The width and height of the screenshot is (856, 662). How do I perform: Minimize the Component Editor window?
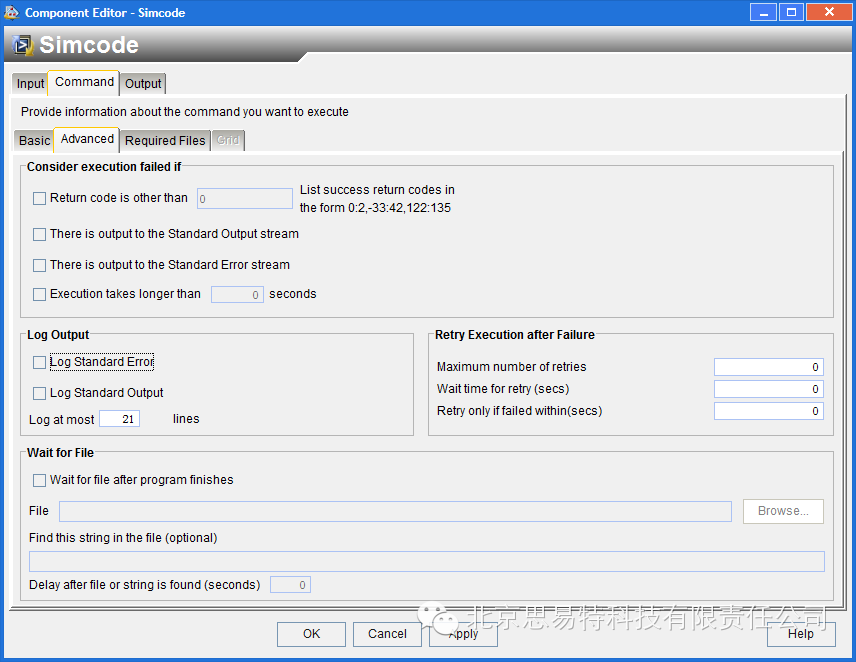click(x=763, y=12)
